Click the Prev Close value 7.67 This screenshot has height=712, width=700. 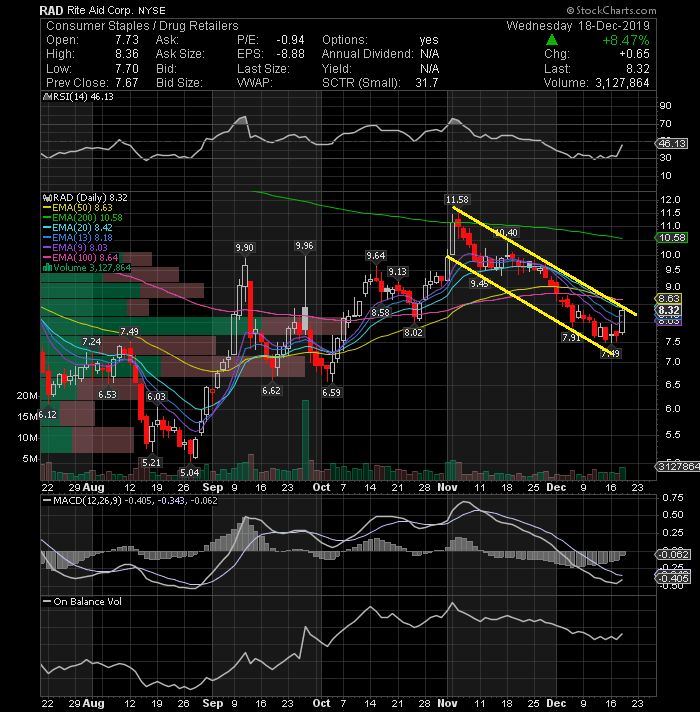point(127,83)
